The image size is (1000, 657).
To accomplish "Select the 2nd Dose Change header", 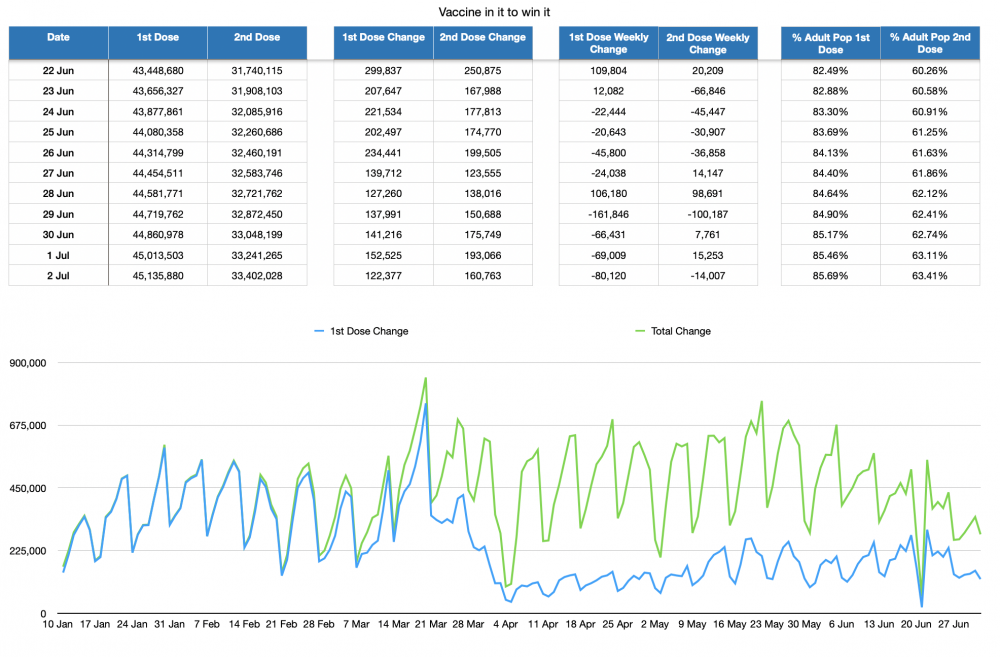I will [x=483, y=43].
